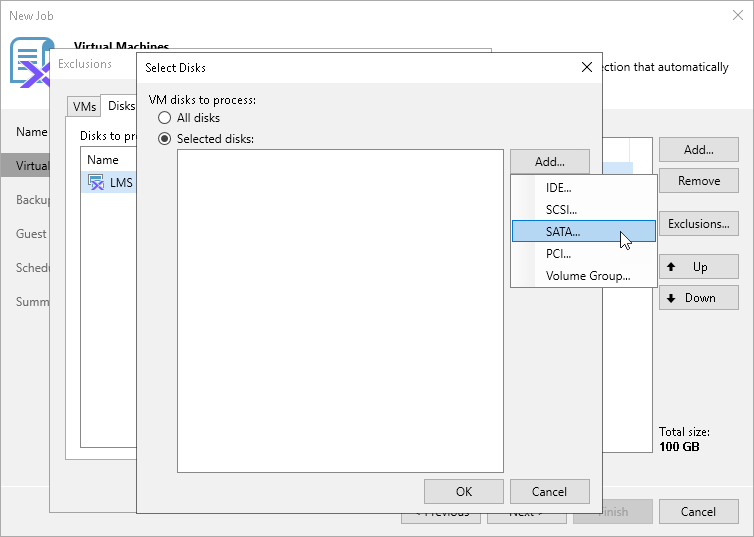The image size is (754, 537).
Task: Select PCI from the Add menu
Action: pyautogui.click(x=558, y=254)
